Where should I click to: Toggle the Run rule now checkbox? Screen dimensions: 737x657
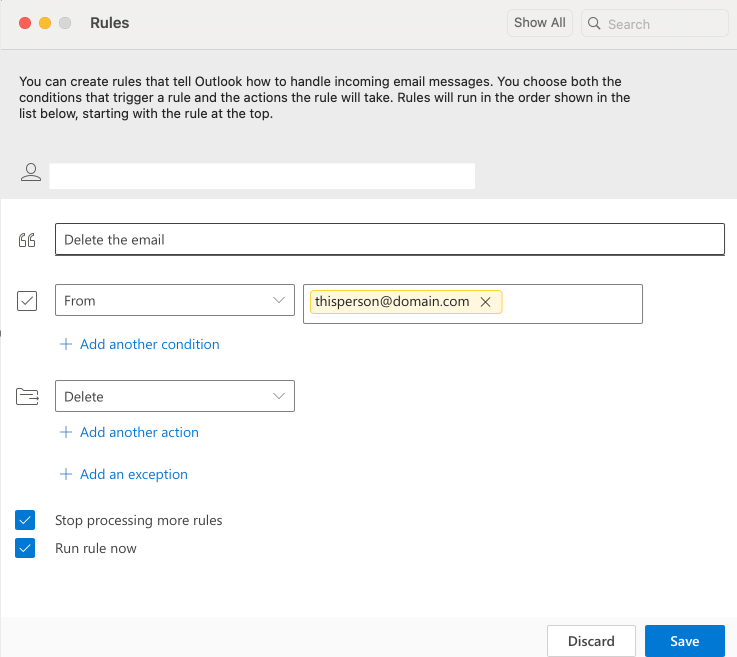click(x=26, y=548)
